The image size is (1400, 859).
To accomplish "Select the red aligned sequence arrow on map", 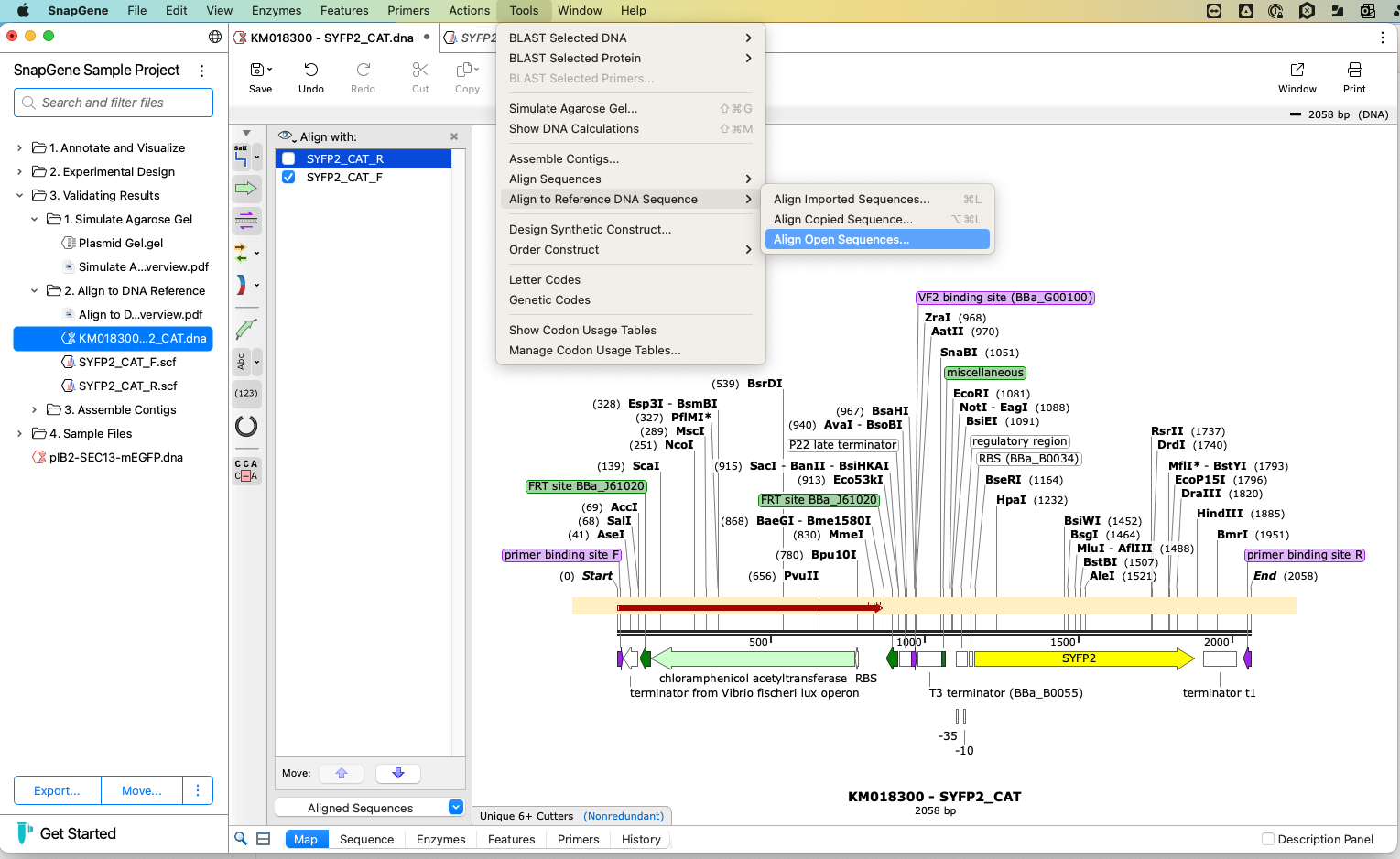I will (749, 607).
